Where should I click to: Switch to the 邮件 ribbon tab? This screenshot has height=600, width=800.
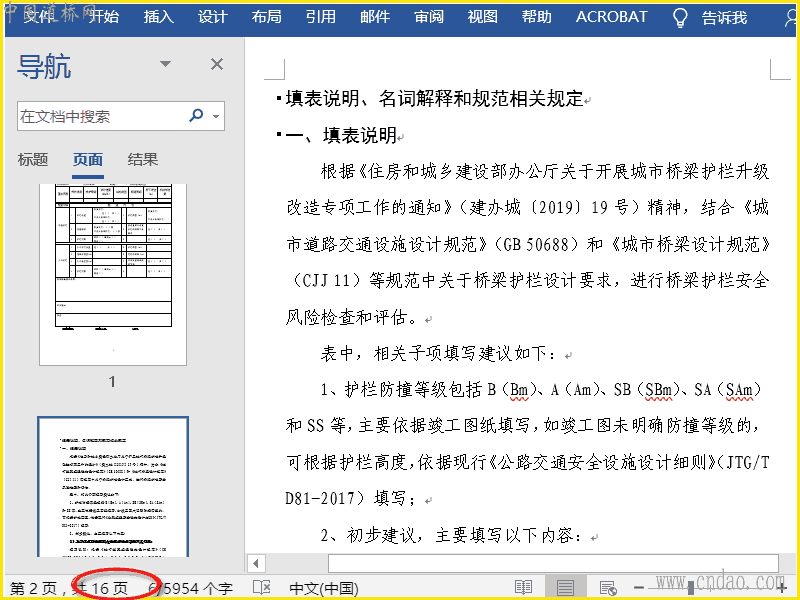(x=374, y=17)
